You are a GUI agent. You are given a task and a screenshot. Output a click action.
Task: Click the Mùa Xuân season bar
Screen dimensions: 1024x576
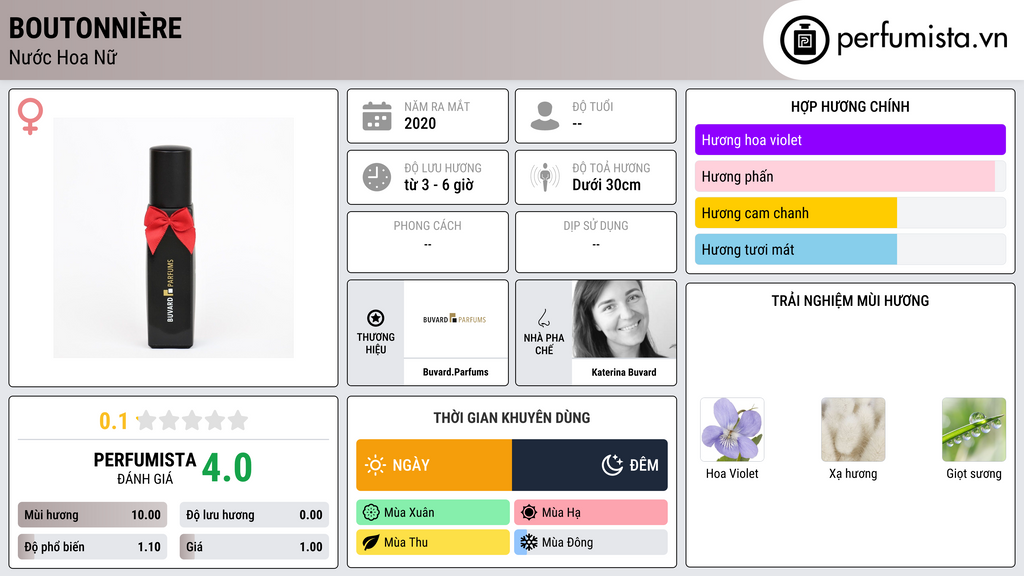(433, 513)
